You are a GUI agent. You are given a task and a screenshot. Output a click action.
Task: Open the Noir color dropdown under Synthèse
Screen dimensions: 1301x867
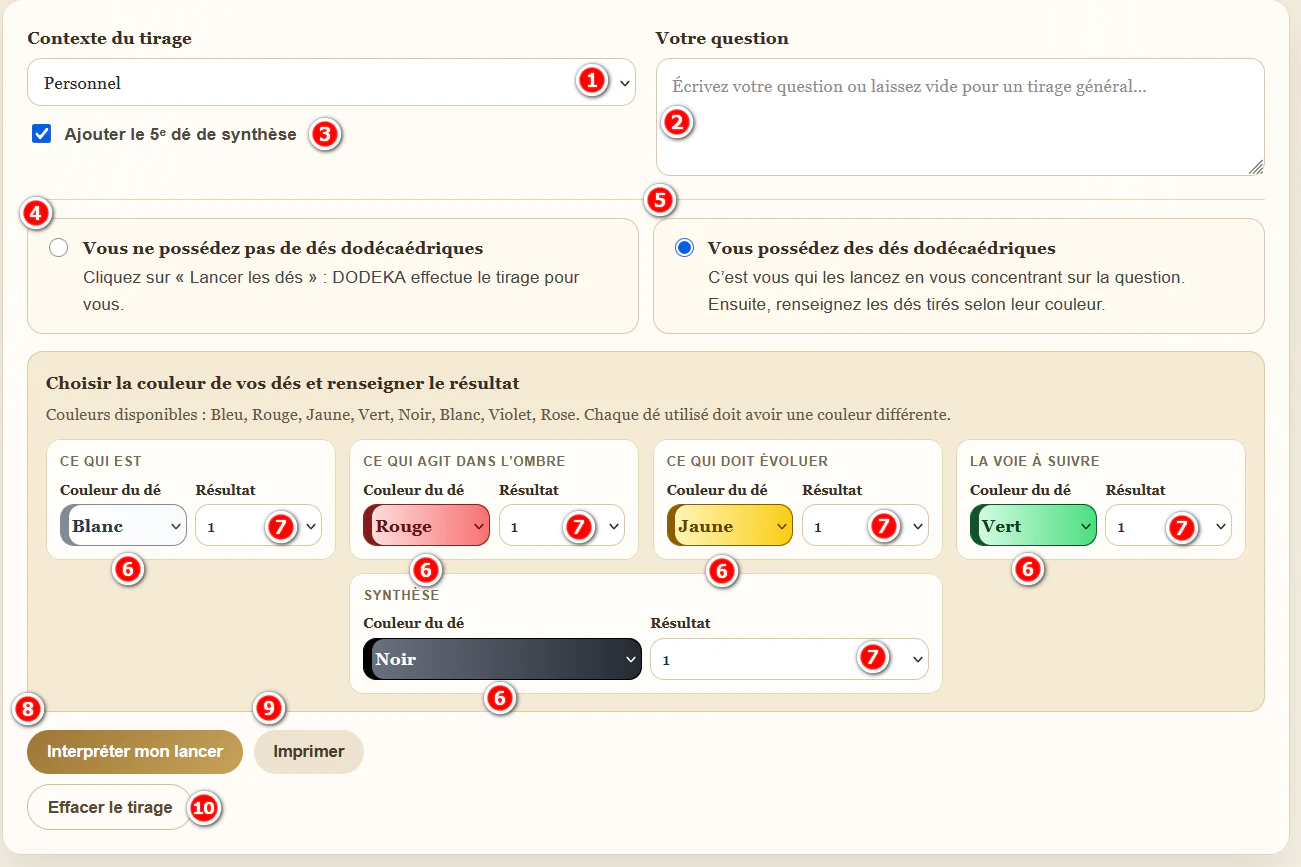tap(502, 659)
